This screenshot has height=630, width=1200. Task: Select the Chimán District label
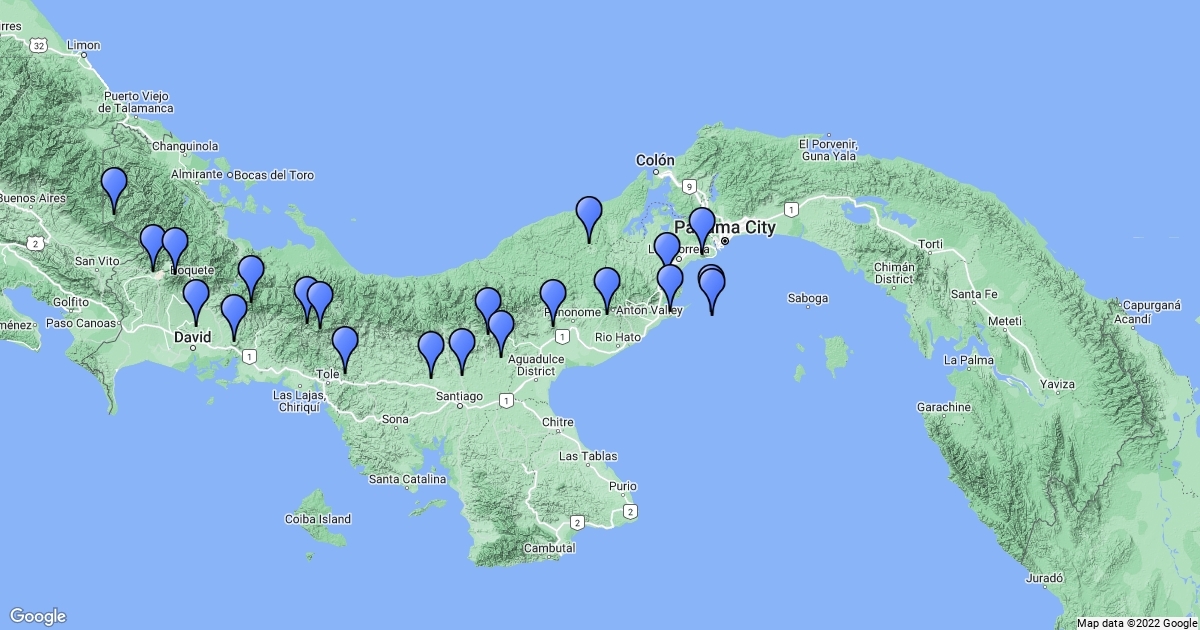[893, 273]
